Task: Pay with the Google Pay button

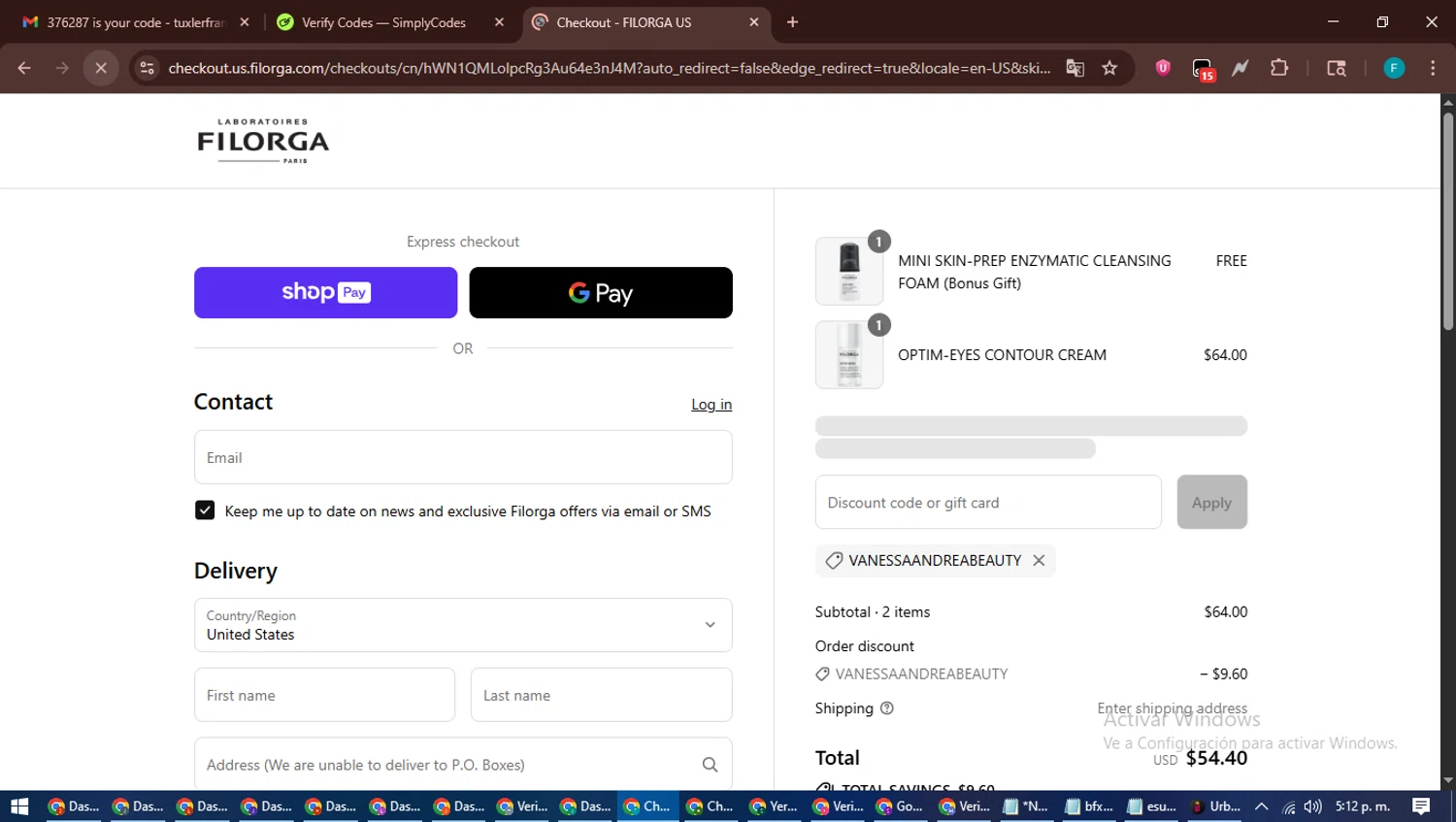Action: (x=601, y=292)
